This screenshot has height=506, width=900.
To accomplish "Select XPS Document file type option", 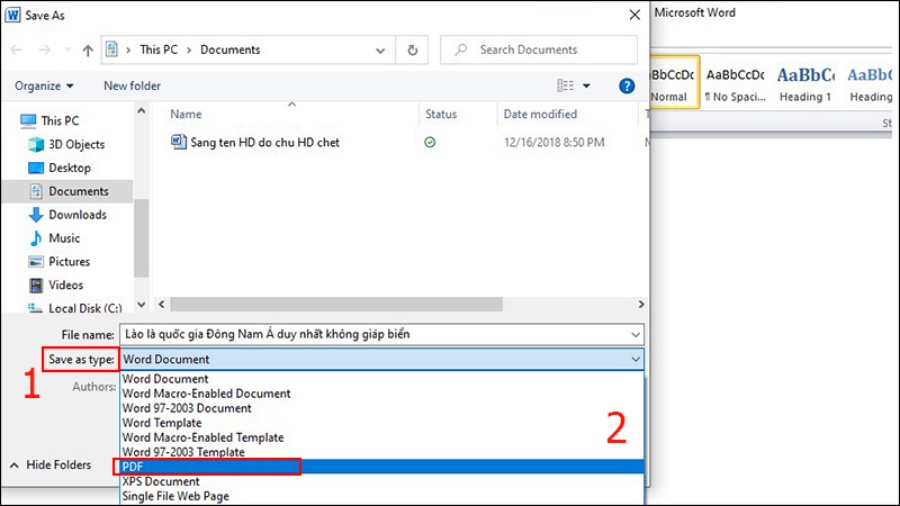I will coord(161,481).
